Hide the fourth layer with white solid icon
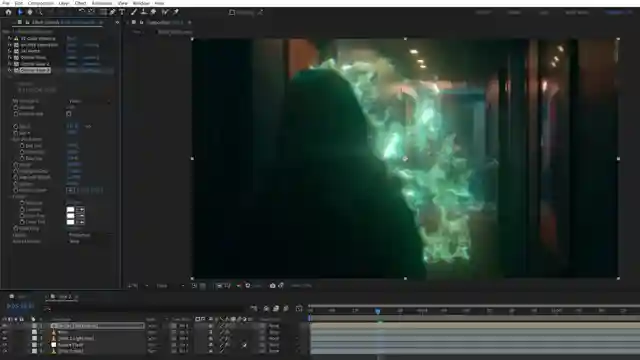640x360 pixels. point(5,344)
